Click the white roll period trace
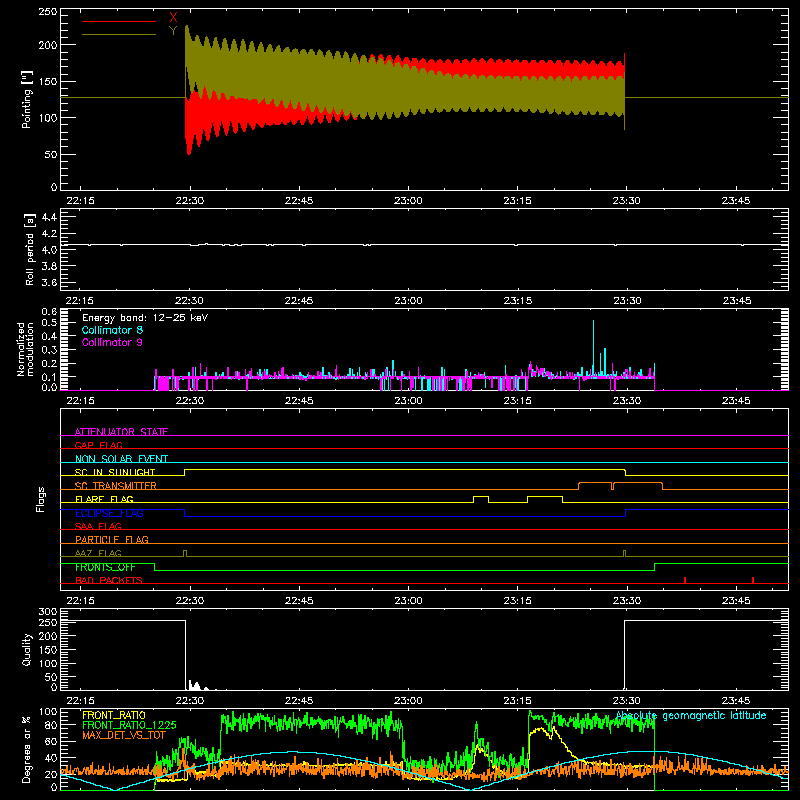Viewport: 800px width, 800px height. (424, 245)
